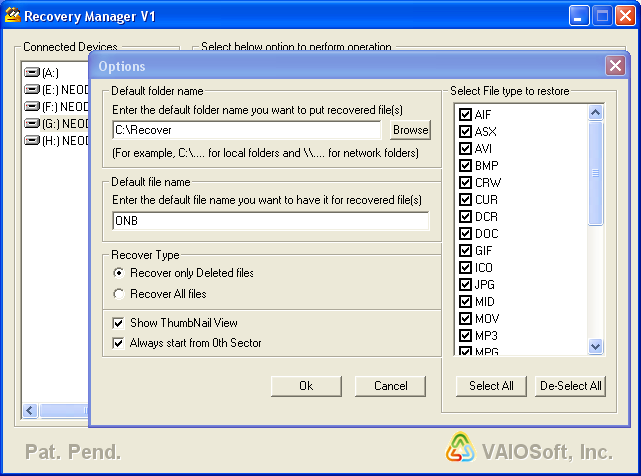Toggle the CUR file type checkbox
The height and width of the screenshot is (476, 641).
point(465,199)
